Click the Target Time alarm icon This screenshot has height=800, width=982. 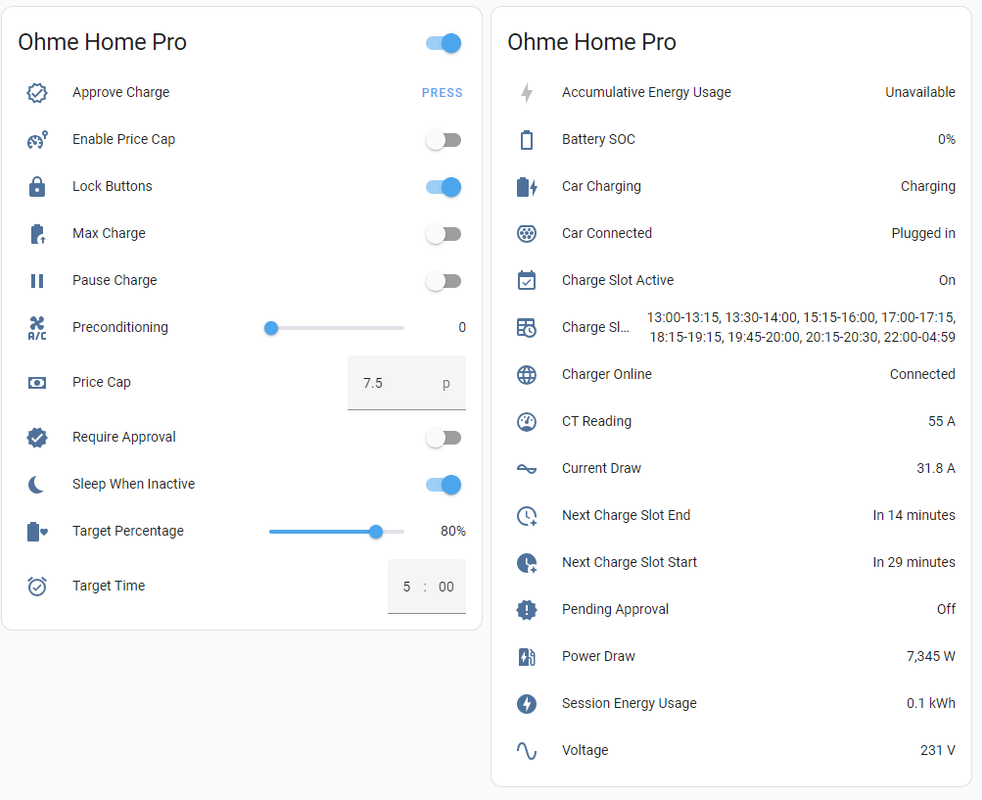pyautogui.click(x=37, y=586)
